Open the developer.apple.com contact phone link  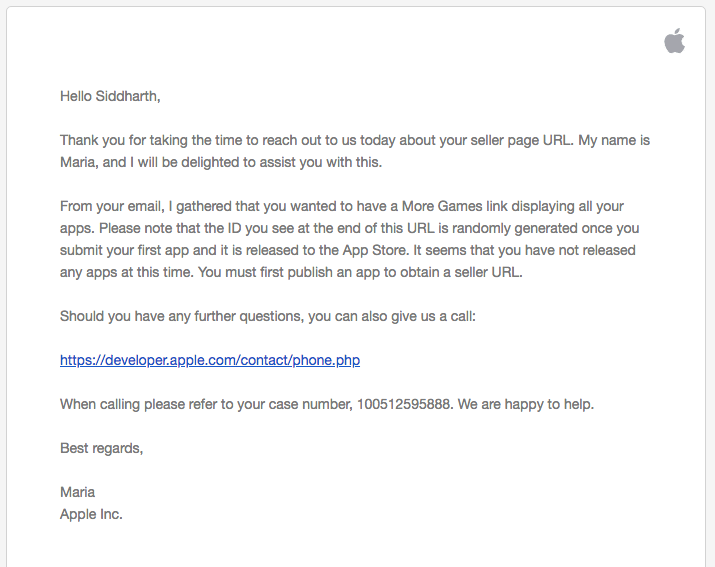(210, 360)
